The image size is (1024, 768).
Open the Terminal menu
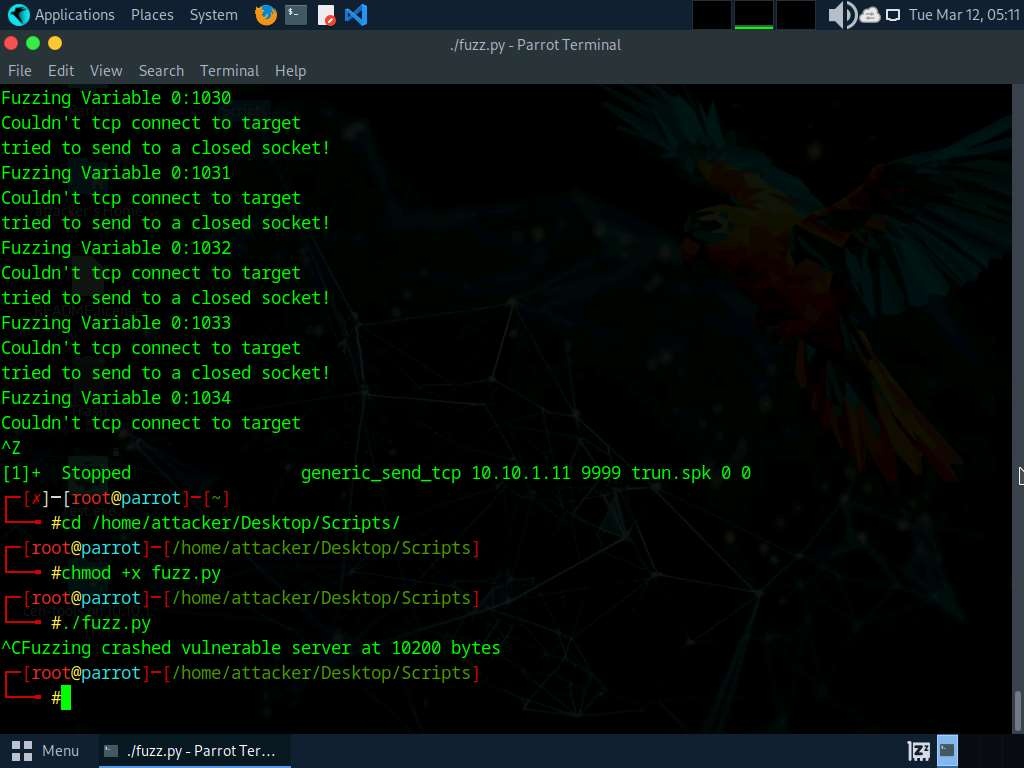pos(229,71)
